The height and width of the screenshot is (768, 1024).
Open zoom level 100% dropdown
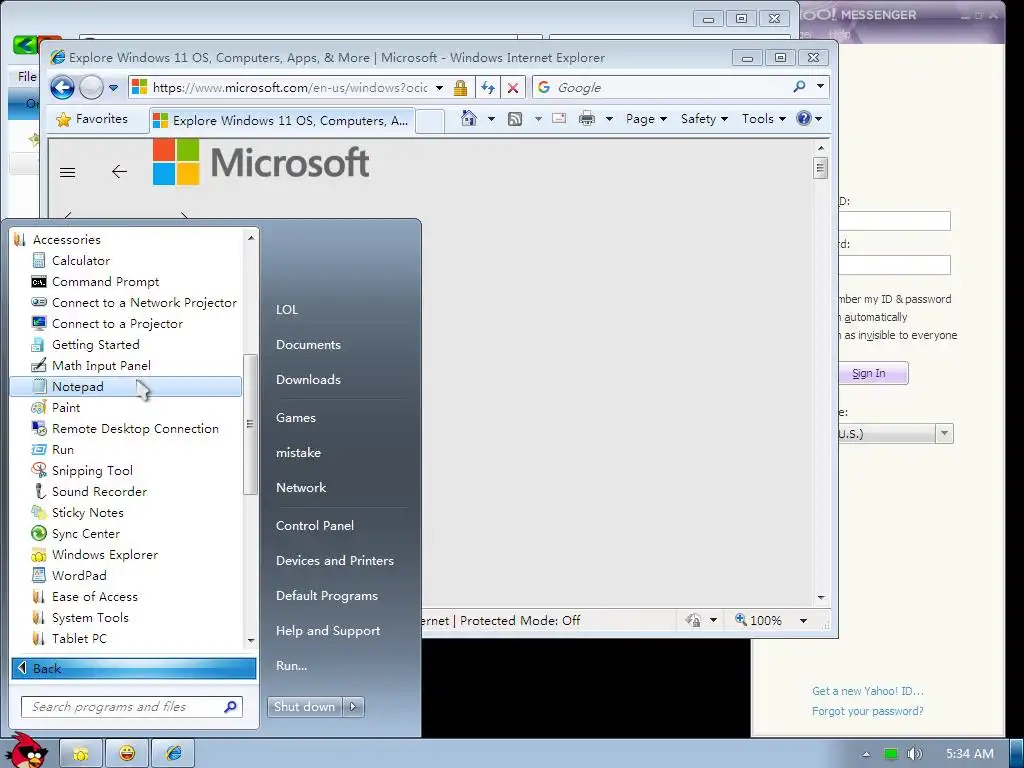[x=803, y=620]
